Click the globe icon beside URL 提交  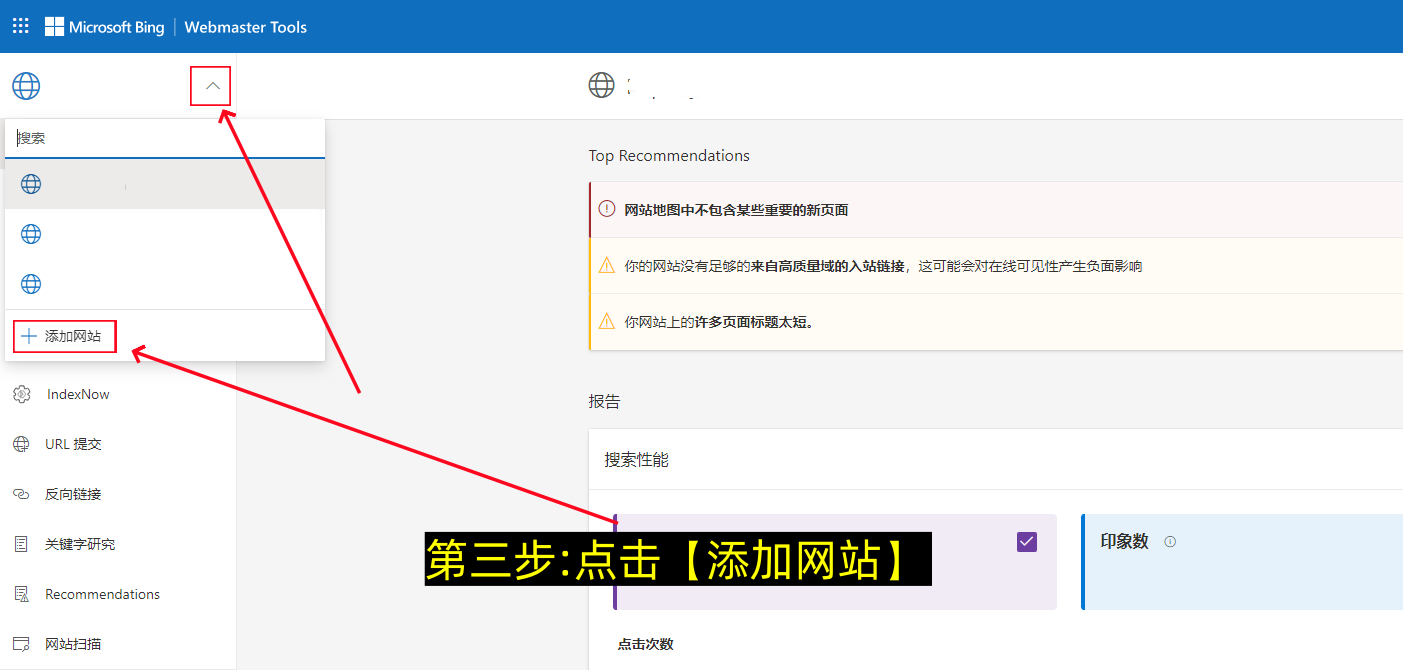pyautogui.click(x=22, y=444)
